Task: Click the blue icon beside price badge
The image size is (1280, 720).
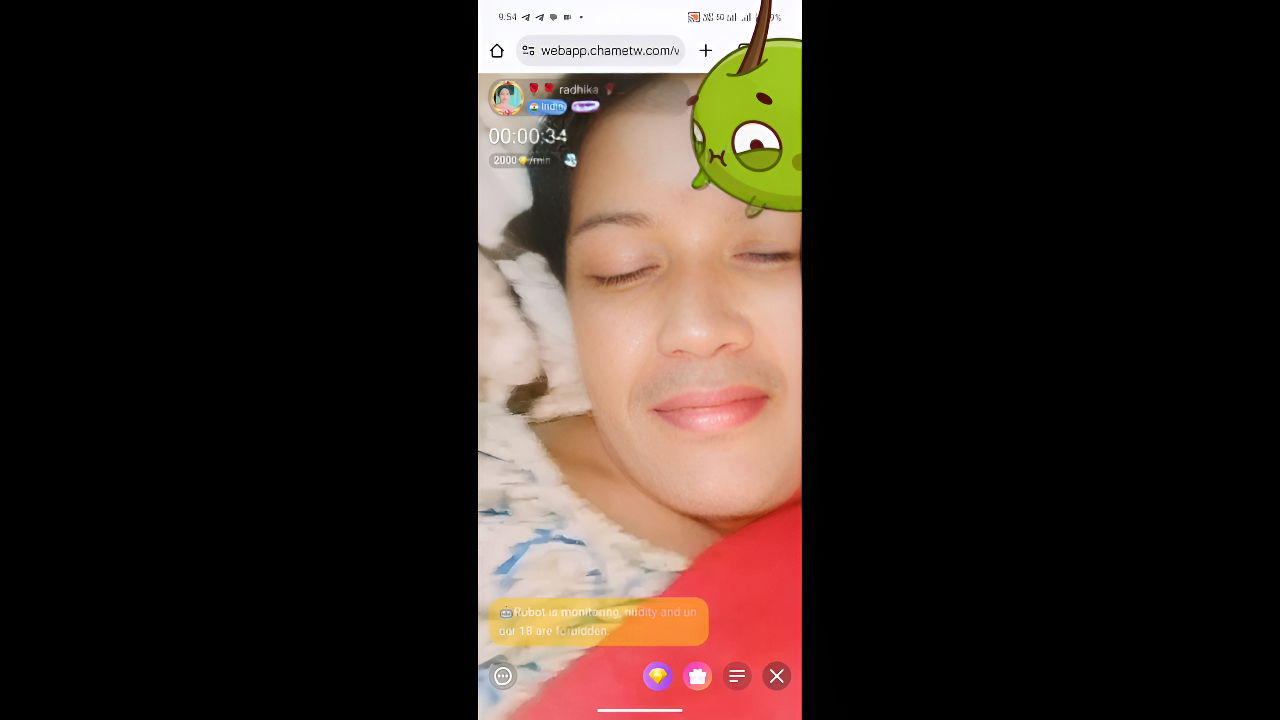Action: 570,160
